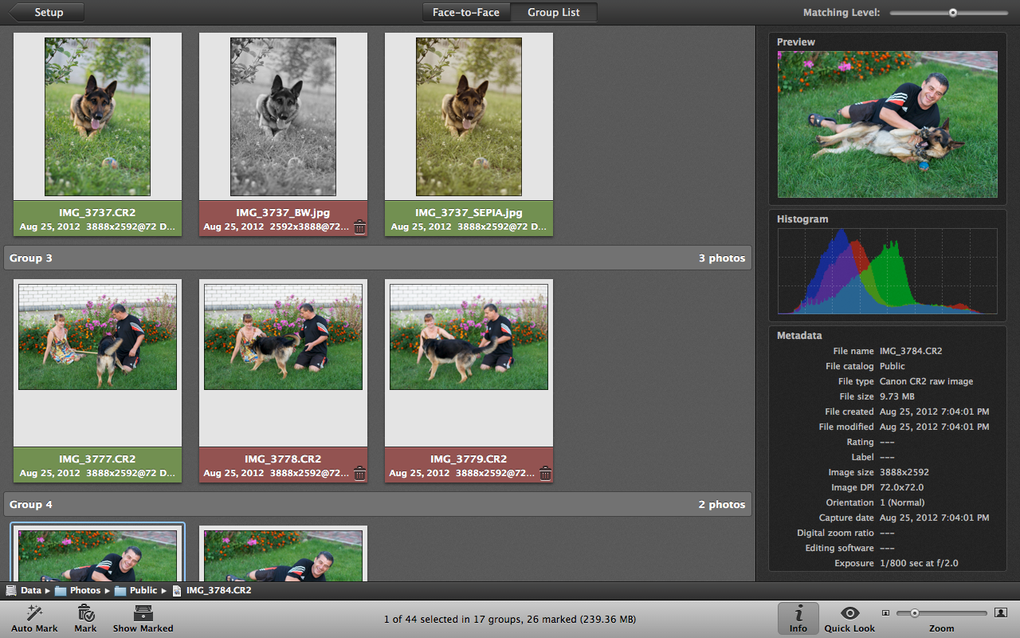The width and height of the screenshot is (1020, 638).
Task: Click the Exposure value 1/800 sec at f/2.0
Action: point(919,563)
